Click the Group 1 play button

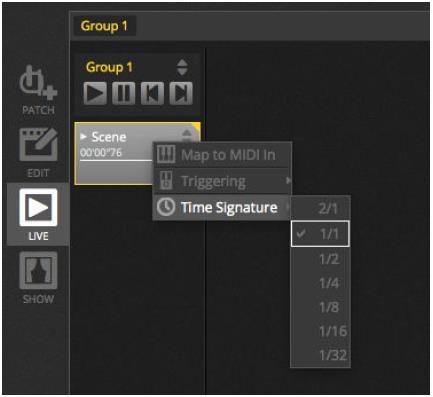[95, 93]
